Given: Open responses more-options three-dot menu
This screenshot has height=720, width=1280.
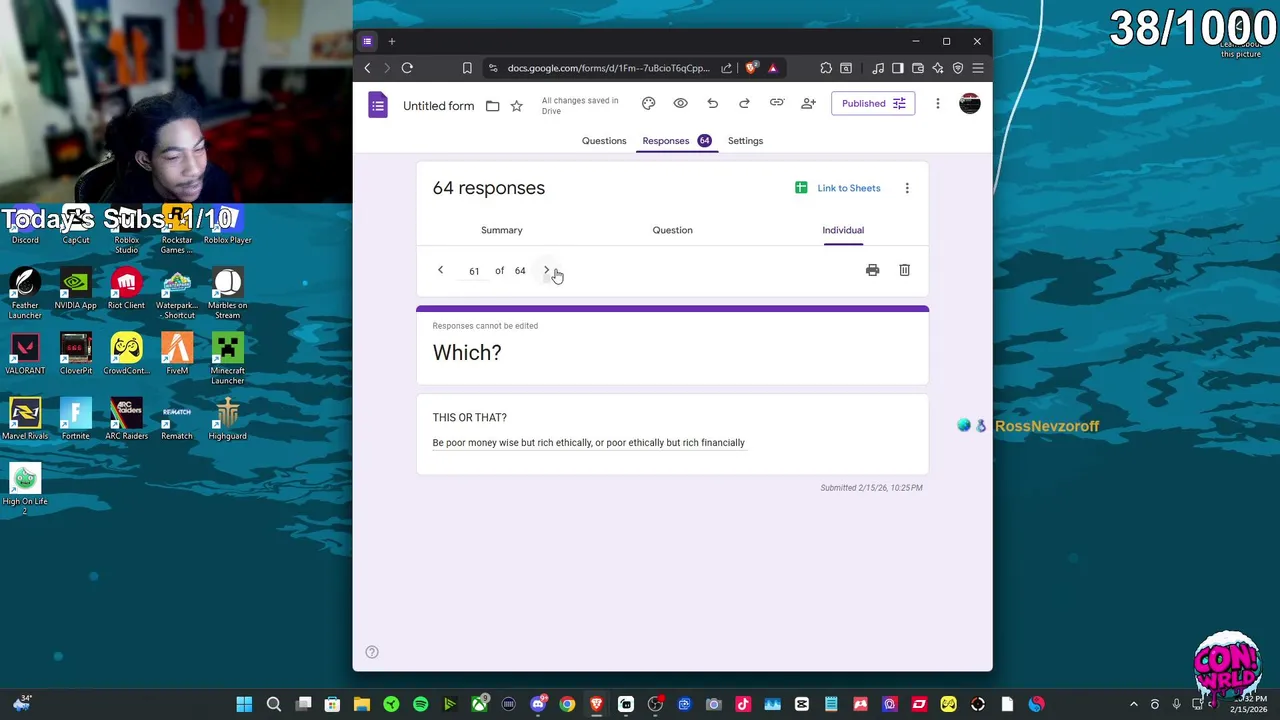Looking at the screenshot, I should 907,188.
